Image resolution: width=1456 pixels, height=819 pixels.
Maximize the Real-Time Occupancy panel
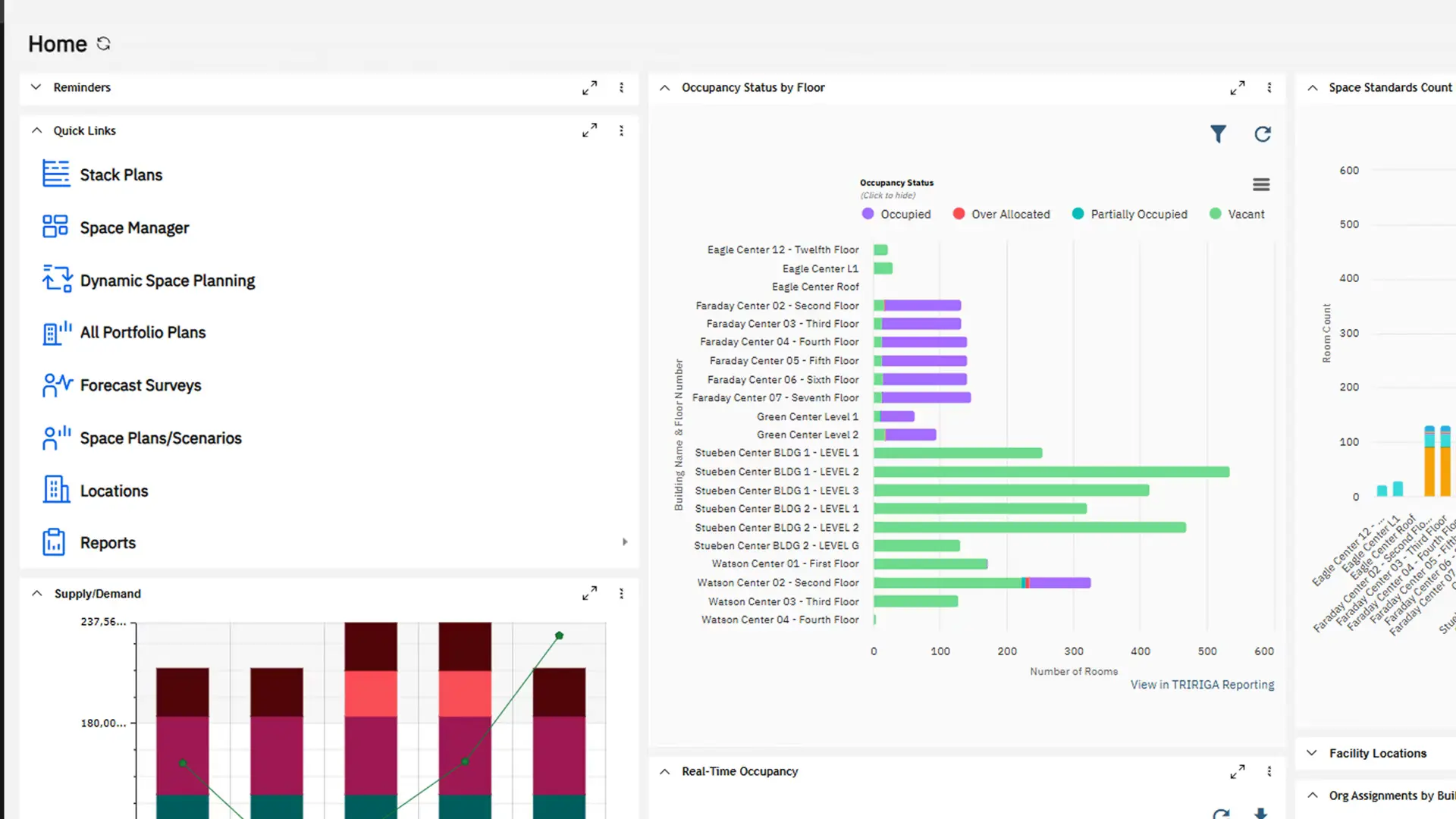[x=1238, y=771]
